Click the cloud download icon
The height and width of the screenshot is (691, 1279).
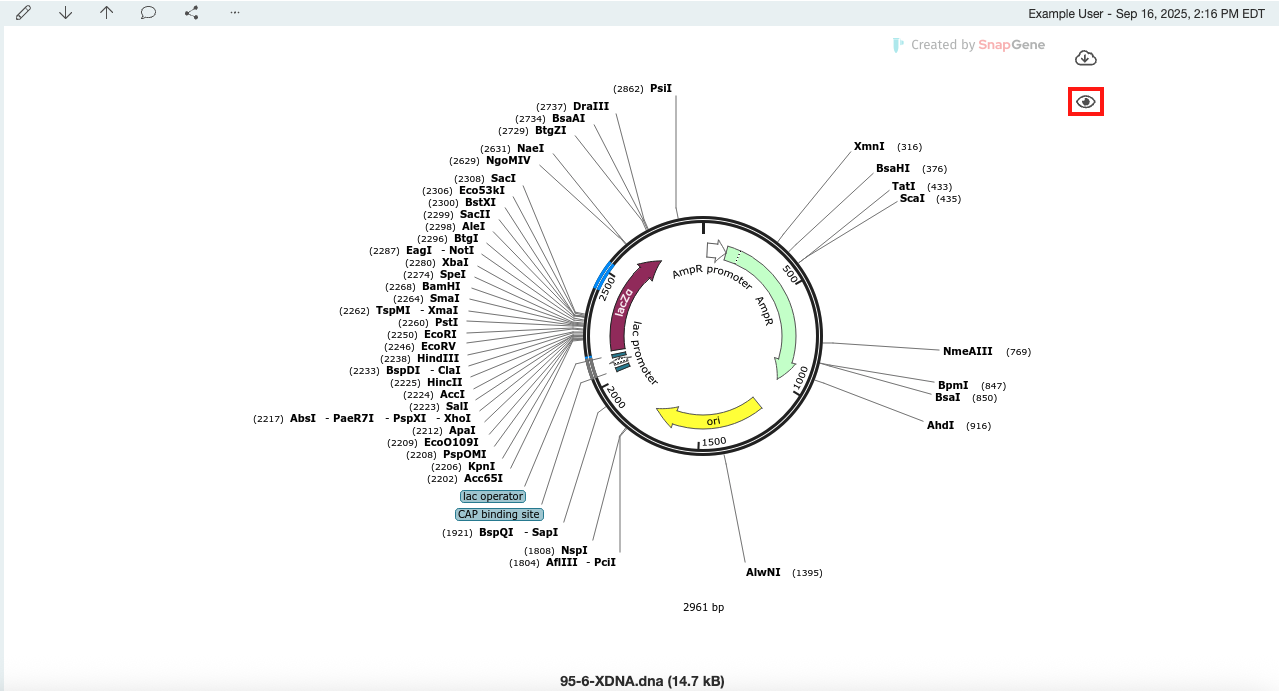1086,59
